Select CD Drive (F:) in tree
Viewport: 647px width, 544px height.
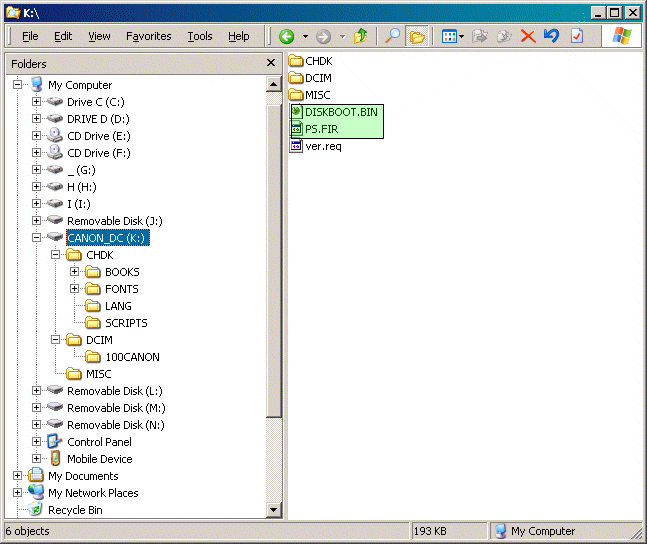coord(99,153)
